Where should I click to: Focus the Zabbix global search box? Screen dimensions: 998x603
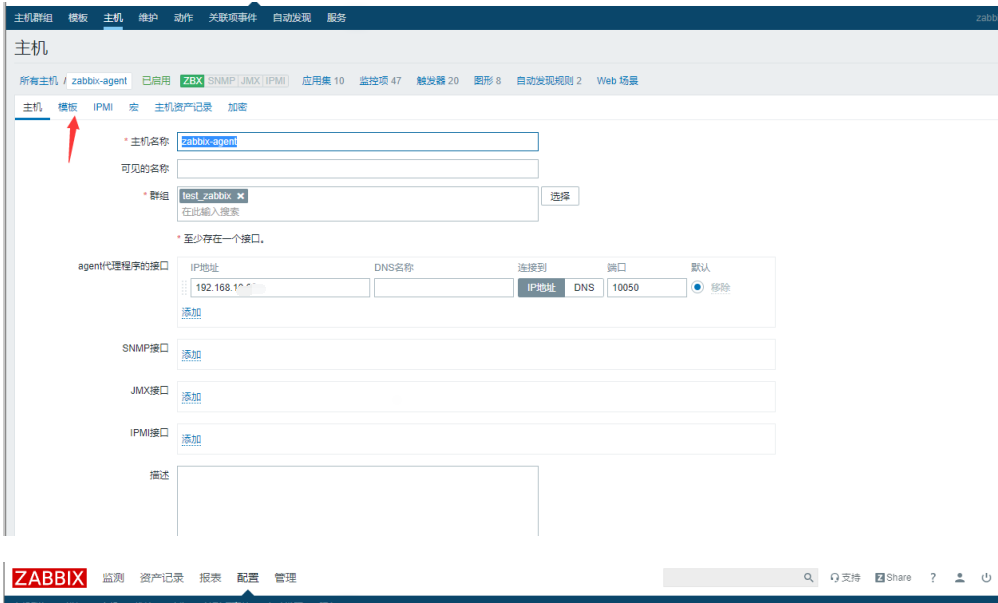733,578
